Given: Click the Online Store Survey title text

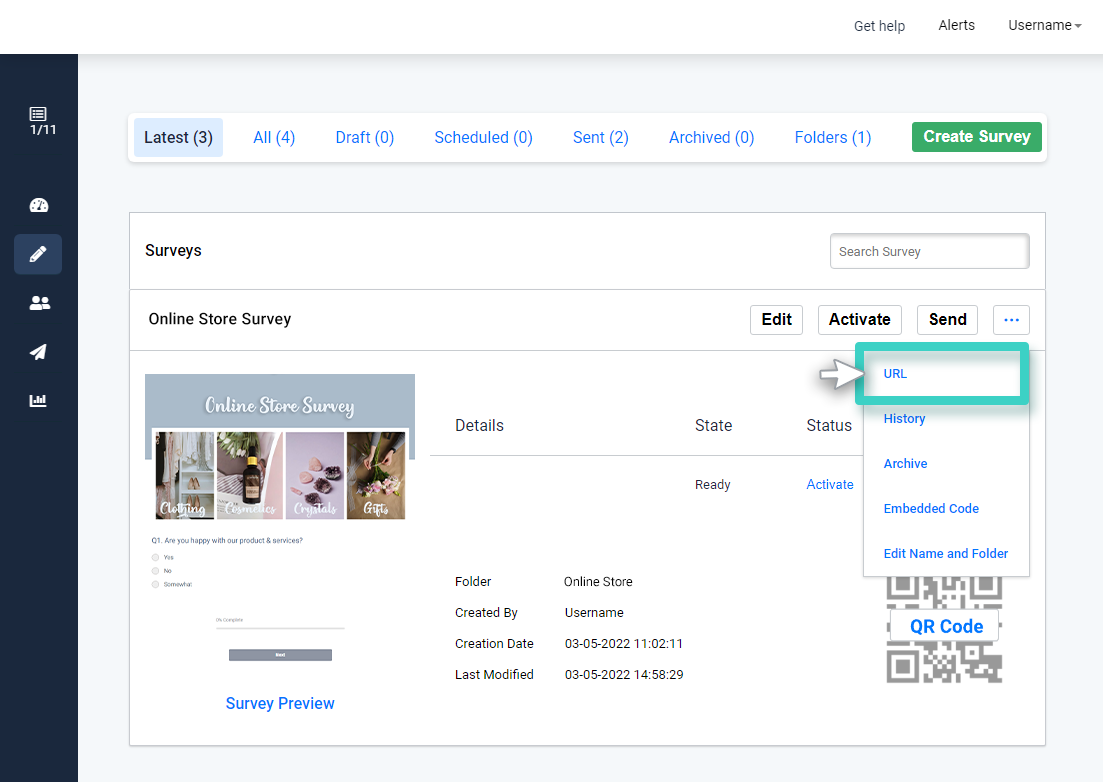Looking at the screenshot, I should pos(219,319).
